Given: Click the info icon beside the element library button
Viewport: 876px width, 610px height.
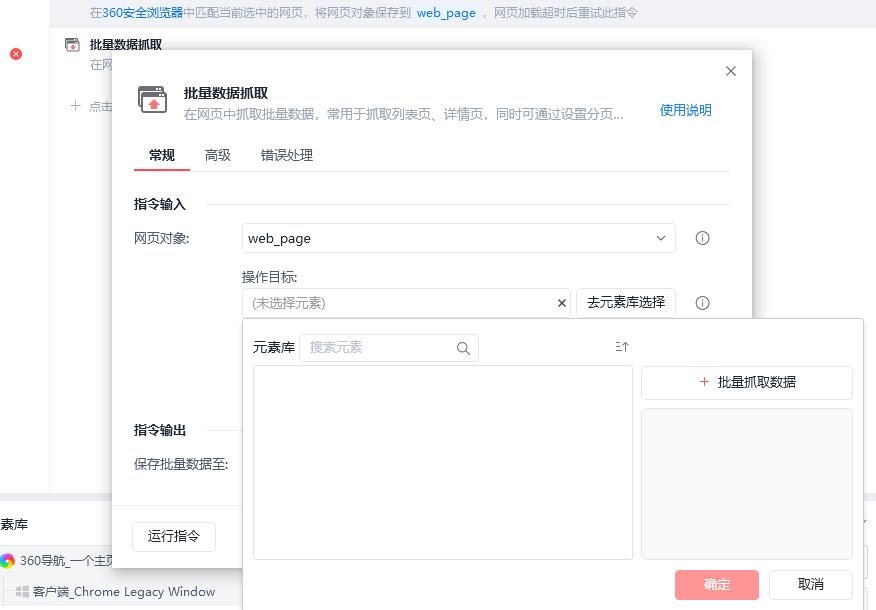Looking at the screenshot, I should [x=702, y=303].
